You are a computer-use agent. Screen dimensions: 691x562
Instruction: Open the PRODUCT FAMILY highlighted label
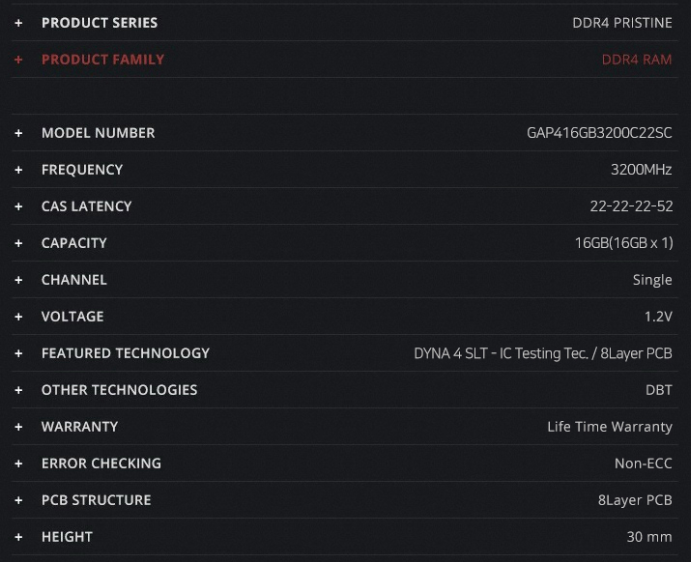(x=103, y=60)
